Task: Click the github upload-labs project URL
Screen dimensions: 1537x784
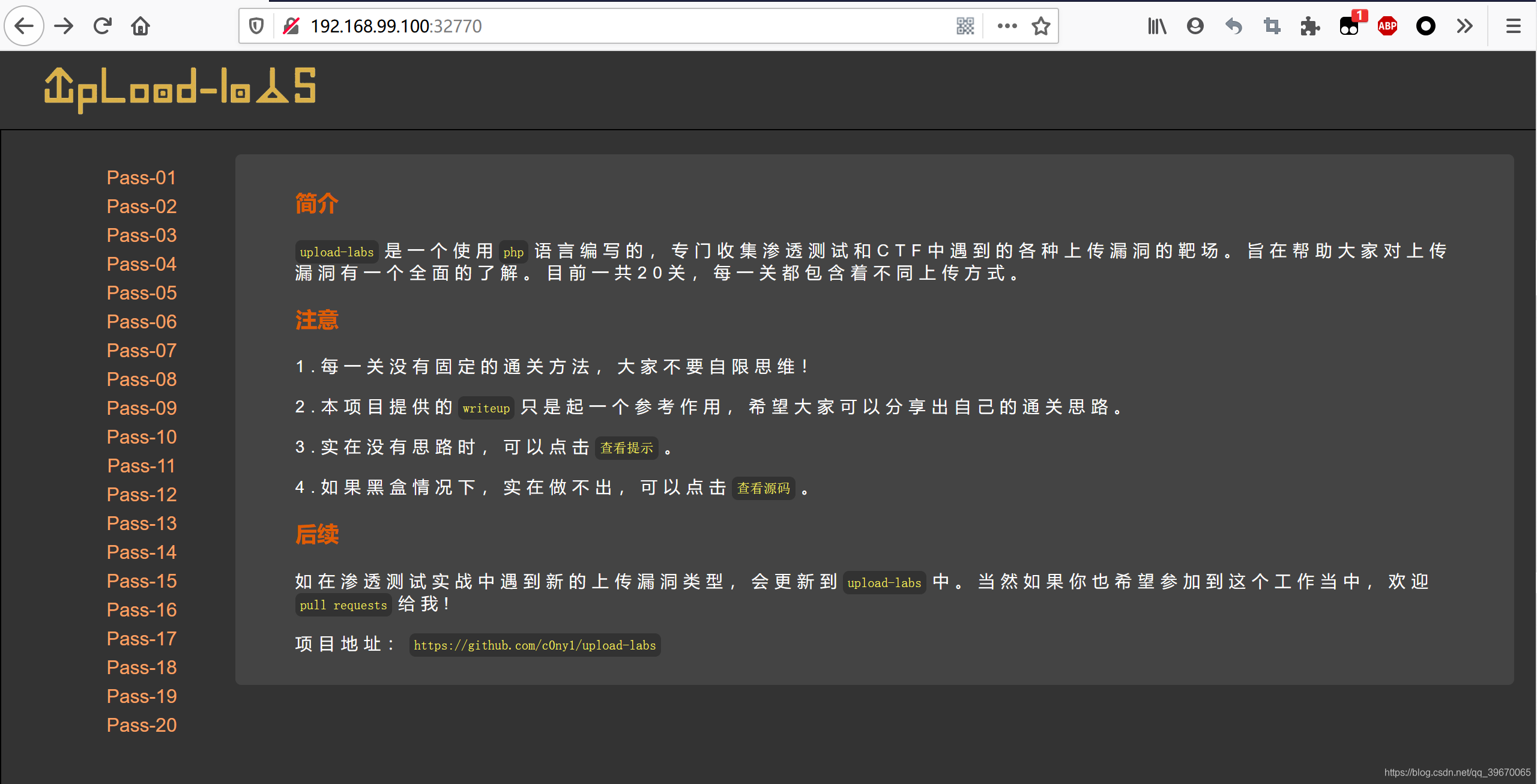Action: click(534, 645)
